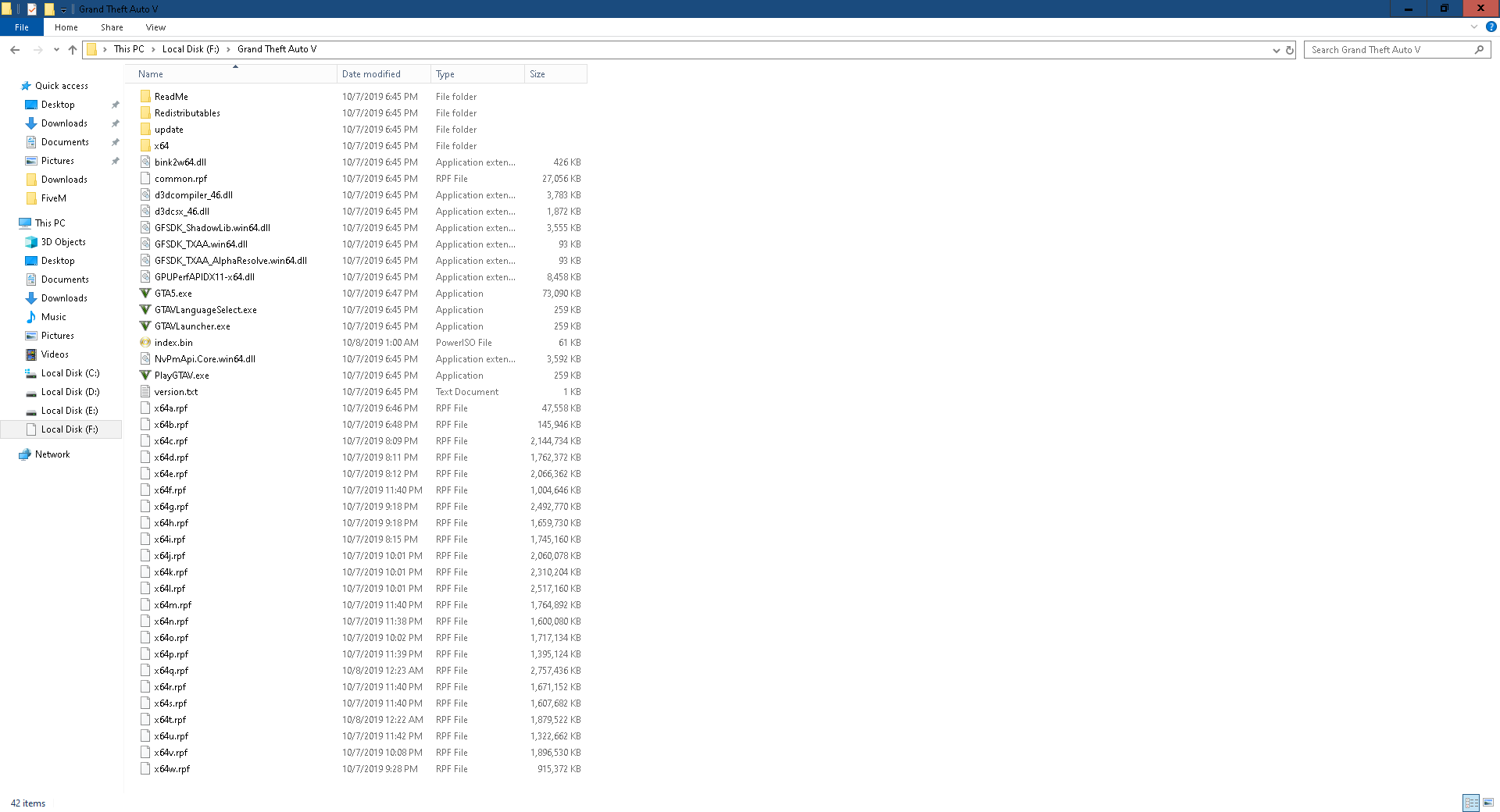
Task: Click the PlayGTAV.exe icon
Action: (145, 376)
